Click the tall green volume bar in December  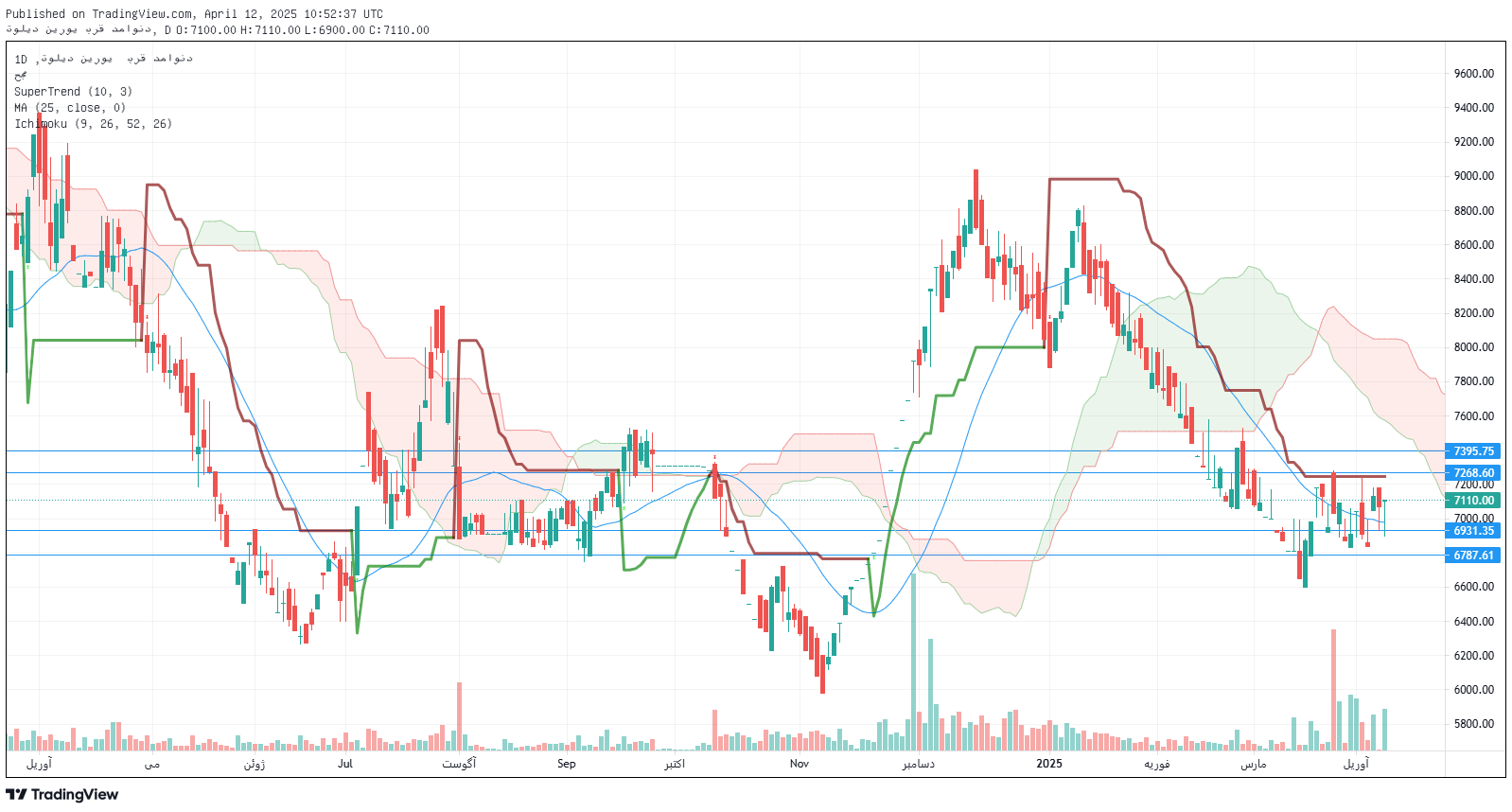[x=913, y=662]
